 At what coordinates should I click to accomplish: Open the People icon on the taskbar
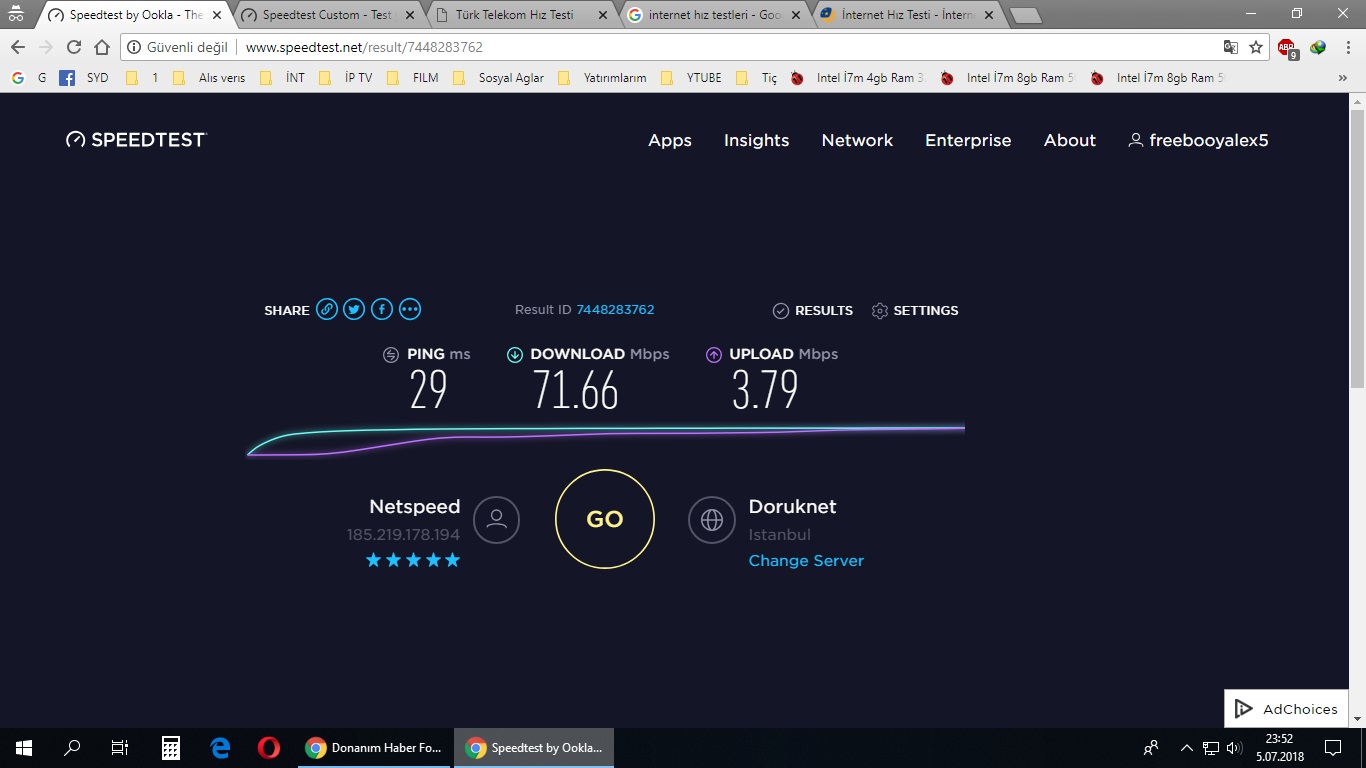tap(1151, 747)
